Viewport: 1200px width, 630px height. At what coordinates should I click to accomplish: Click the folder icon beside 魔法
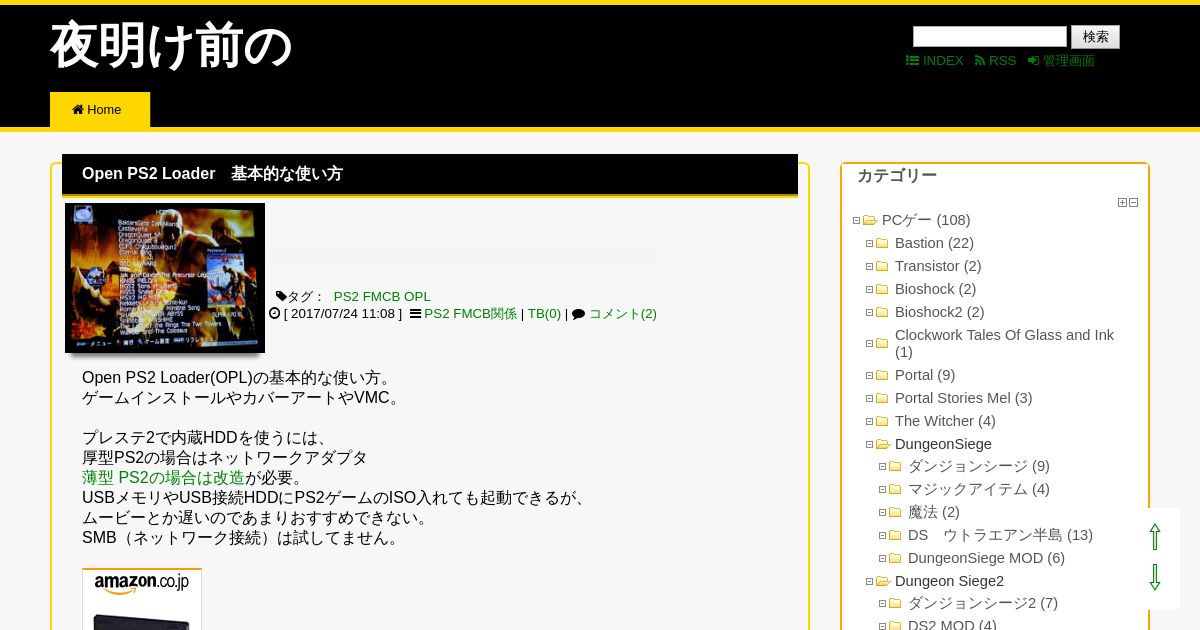click(x=895, y=513)
